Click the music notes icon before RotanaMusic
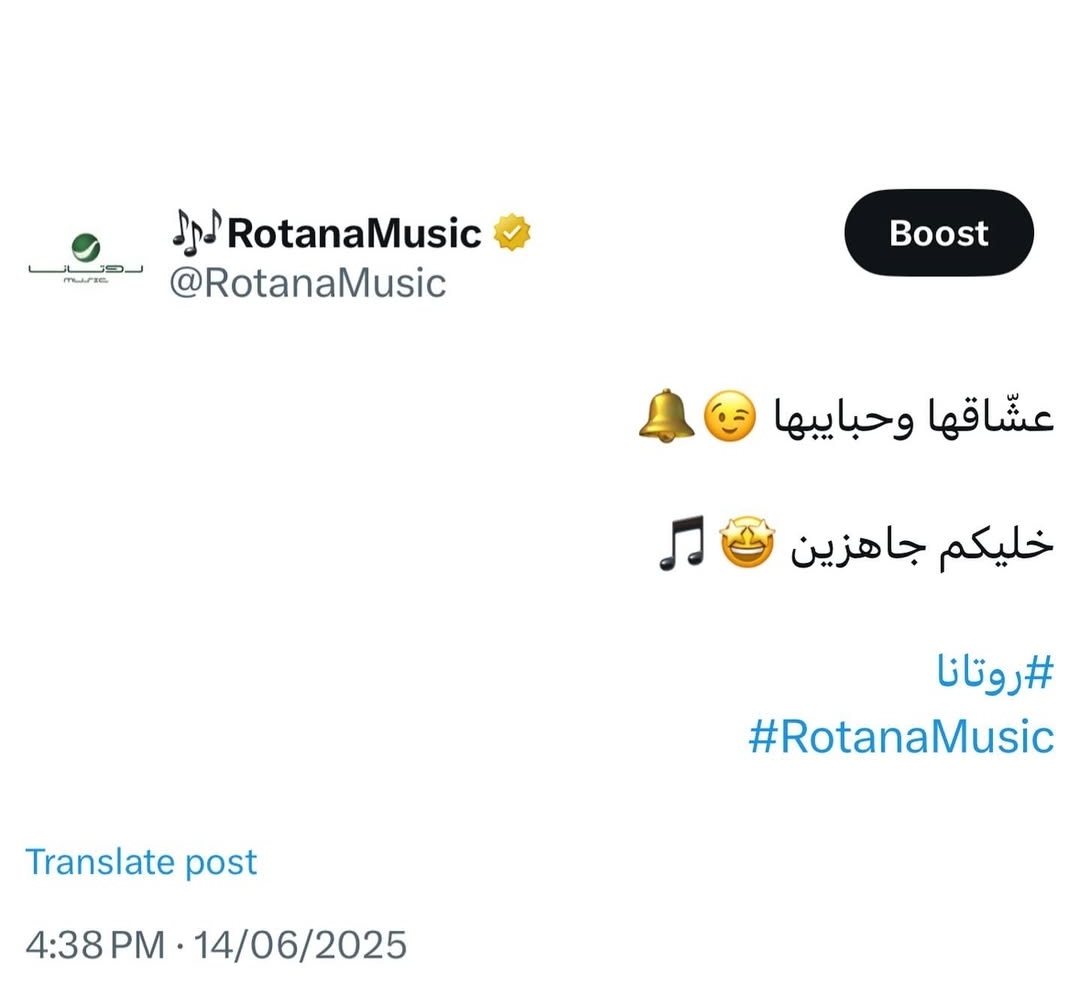This screenshot has width=1080, height=998. click(196, 228)
